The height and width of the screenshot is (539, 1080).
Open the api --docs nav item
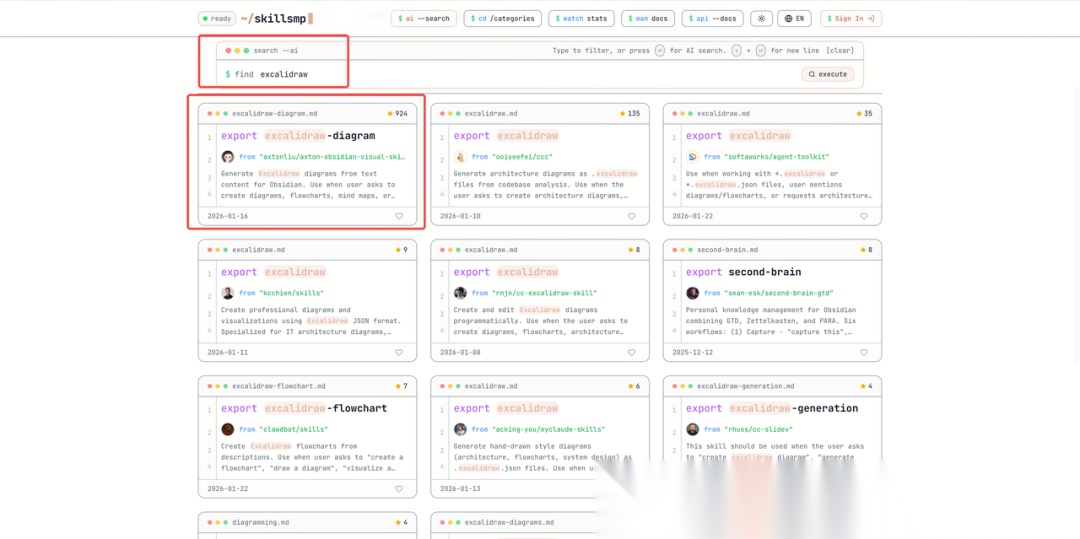[x=712, y=19]
